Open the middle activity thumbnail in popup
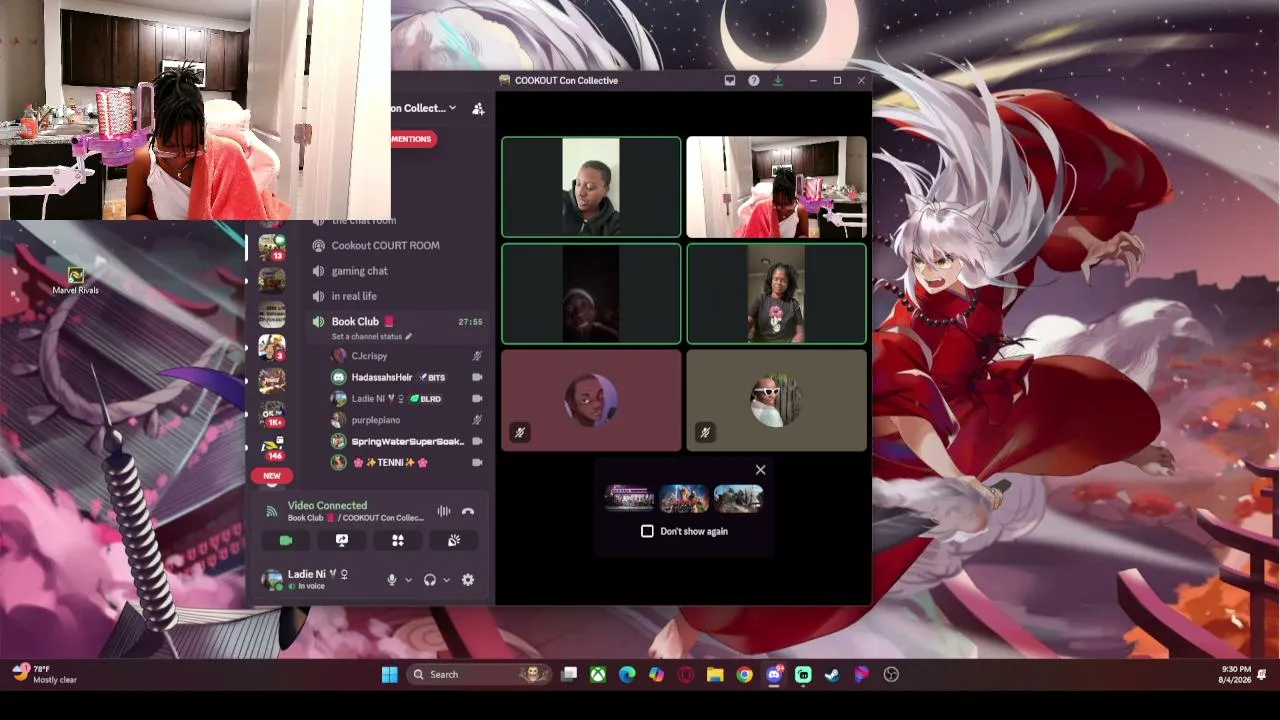The image size is (1280, 720). pyautogui.click(x=684, y=498)
